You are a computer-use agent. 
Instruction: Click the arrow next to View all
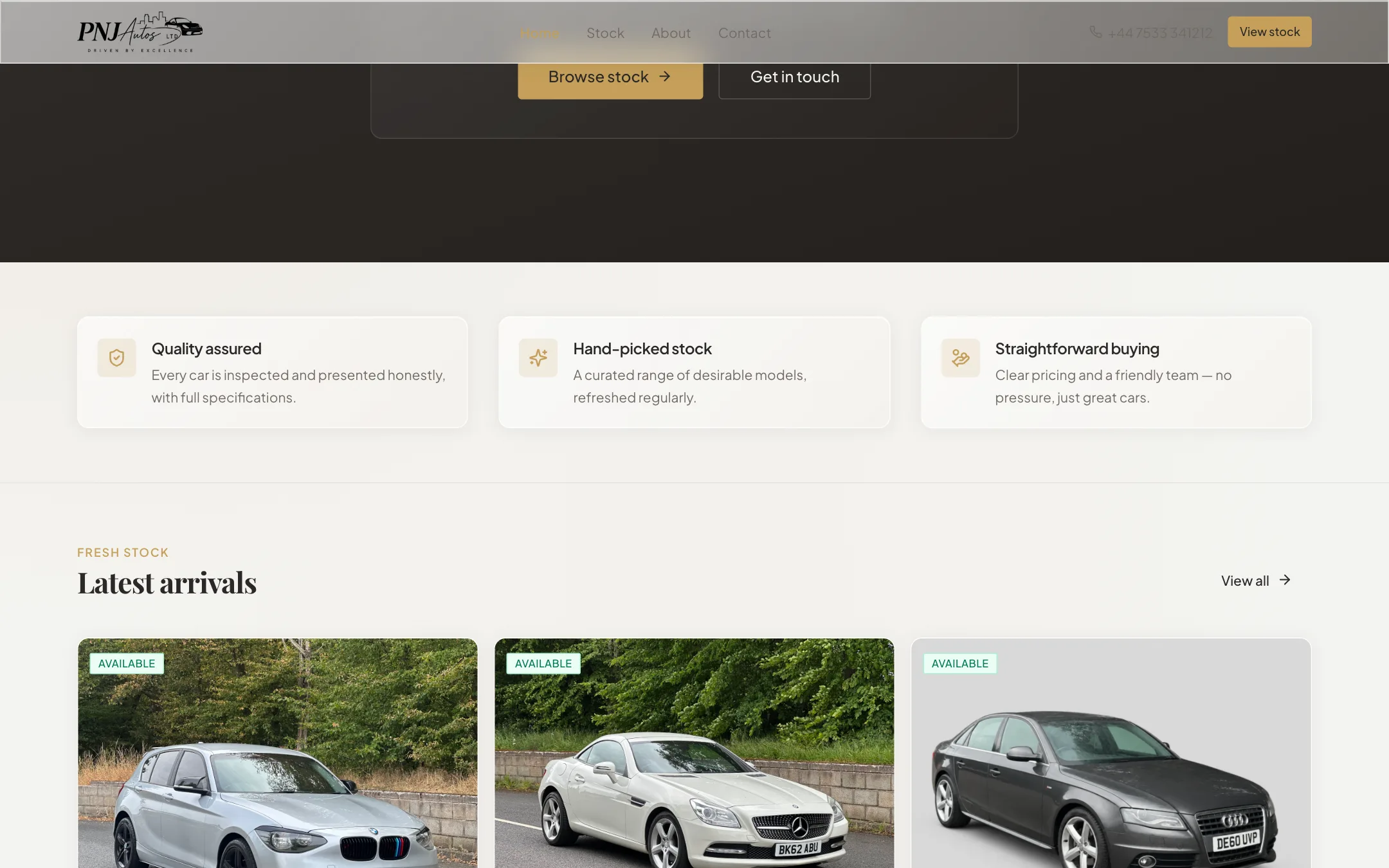pyautogui.click(x=1285, y=580)
